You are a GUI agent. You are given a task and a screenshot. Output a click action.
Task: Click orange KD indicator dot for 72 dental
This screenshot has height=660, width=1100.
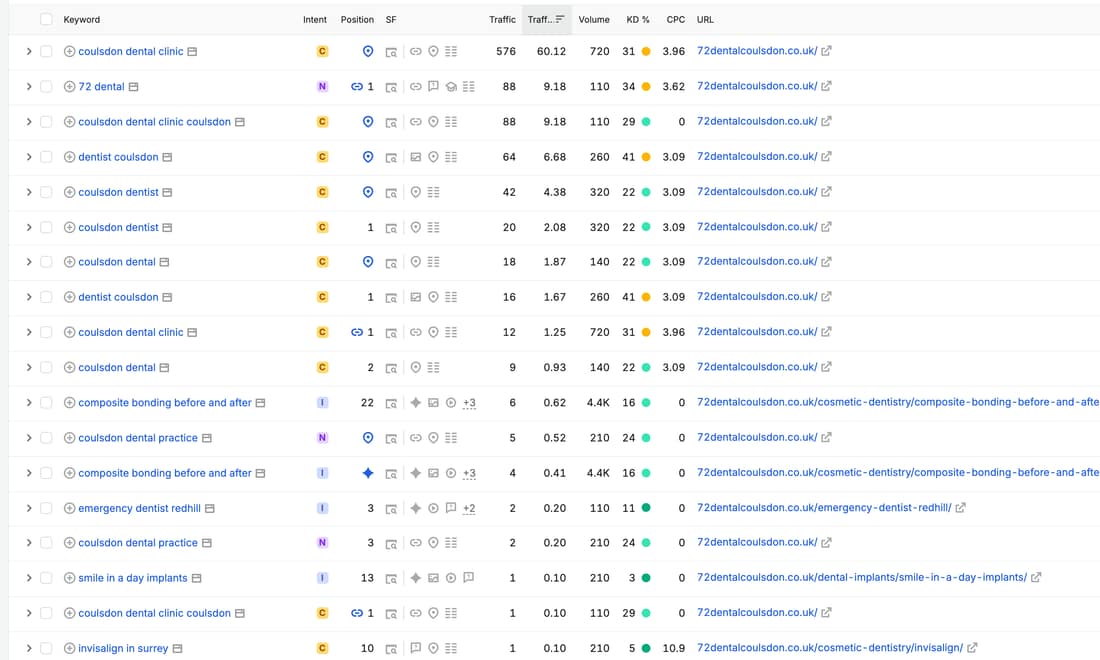pyautogui.click(x=646, y=86)
